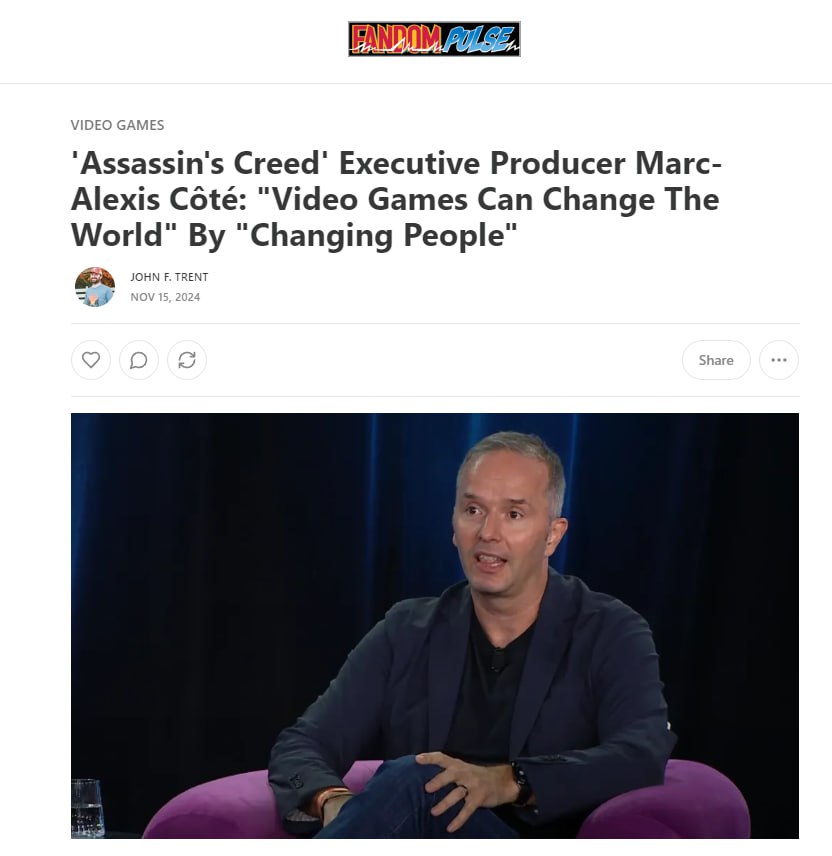Visit author John F. Trent's profile name
This screenshot has height=856, width=832.
[x=169, y=277]
